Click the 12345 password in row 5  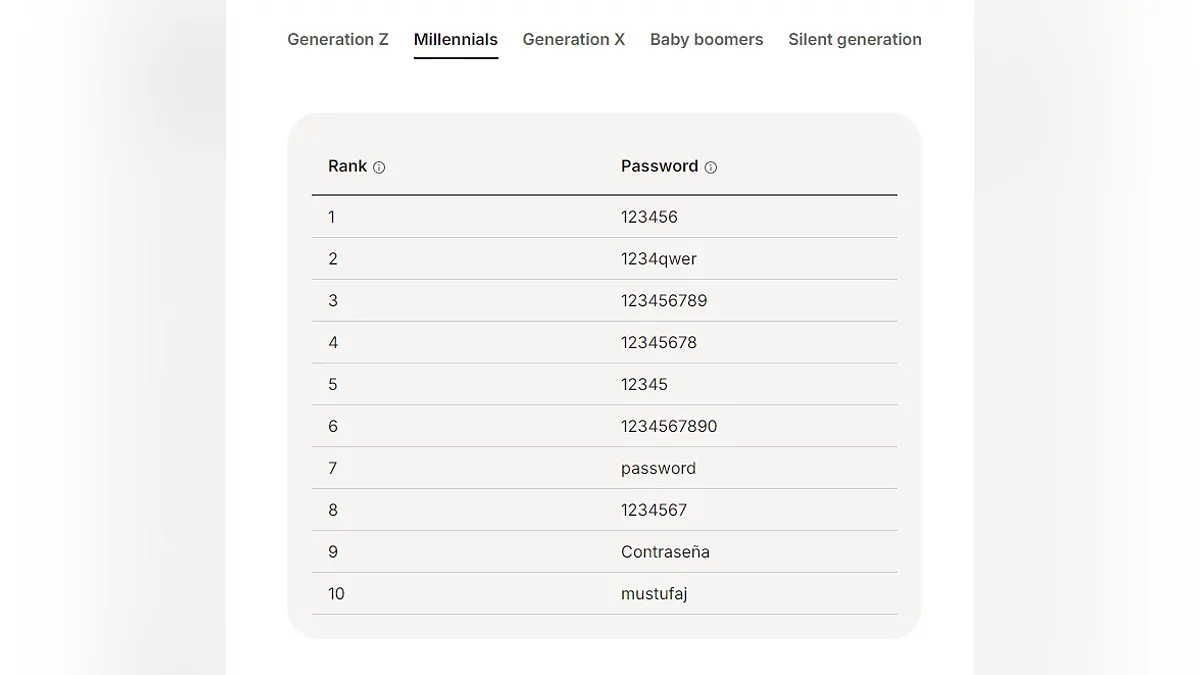tap(644, 385)
